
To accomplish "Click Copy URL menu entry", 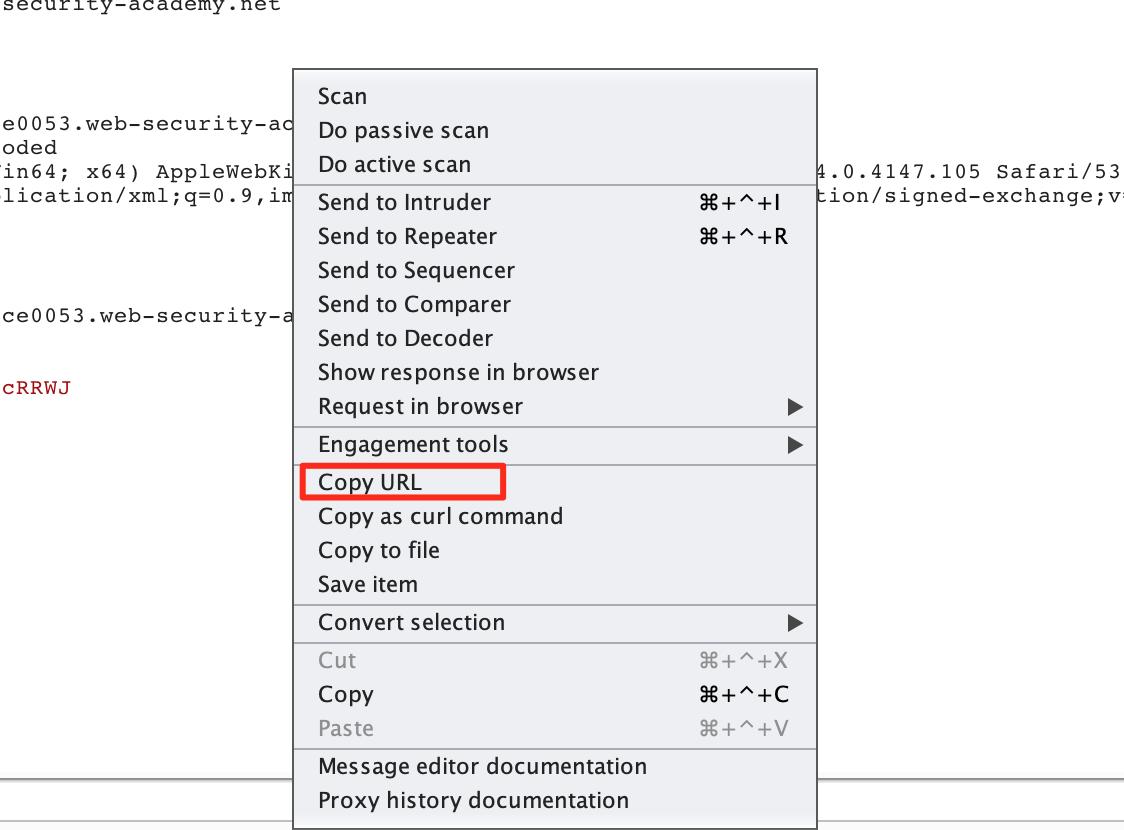I will click(x=370, y=483).
